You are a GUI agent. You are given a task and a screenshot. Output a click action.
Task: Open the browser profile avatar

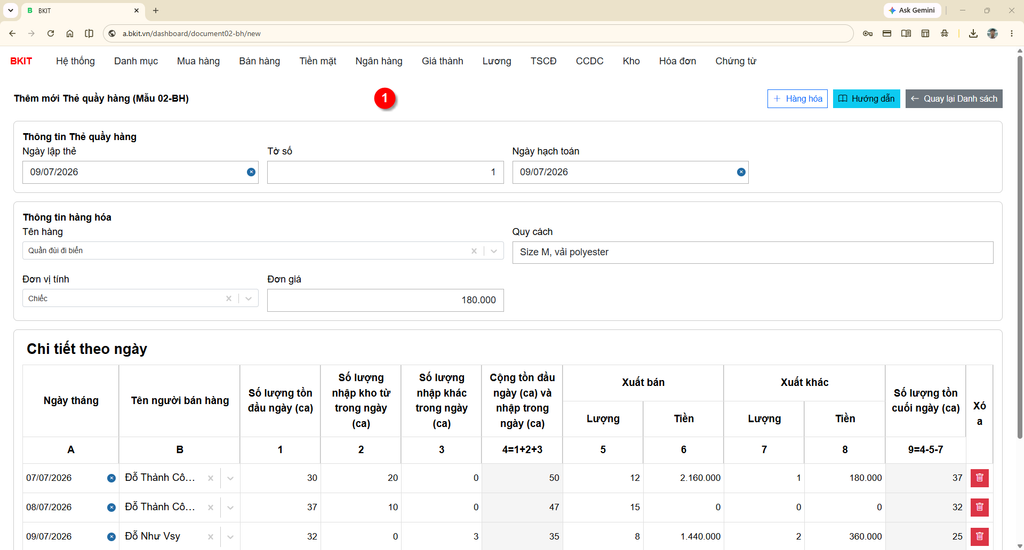pyautogui.click(x=993, y=33)
